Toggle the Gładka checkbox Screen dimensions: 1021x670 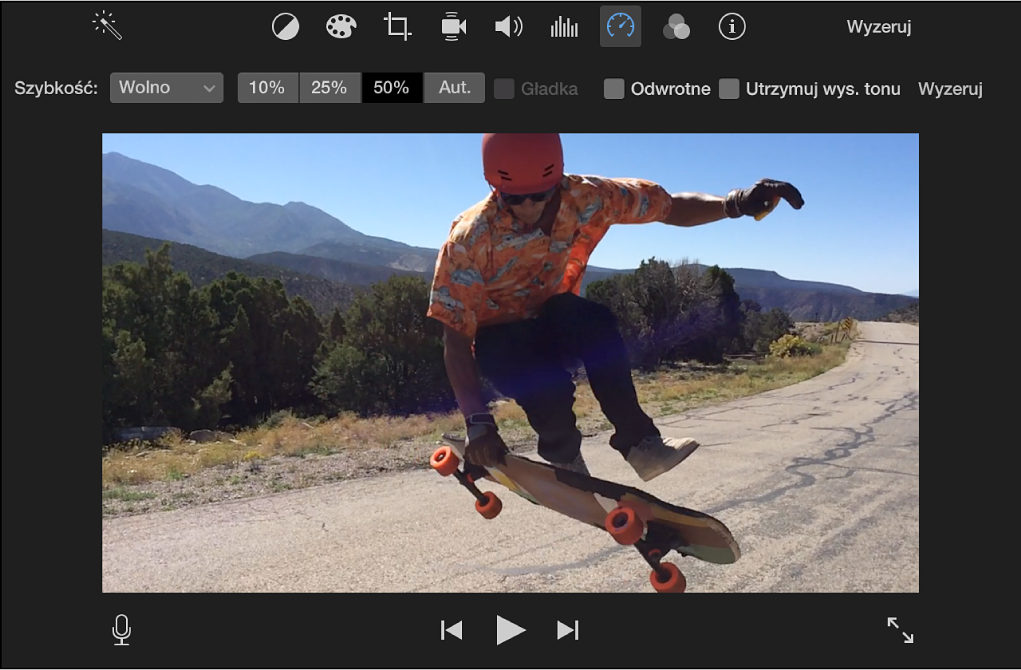coord(504,89)
